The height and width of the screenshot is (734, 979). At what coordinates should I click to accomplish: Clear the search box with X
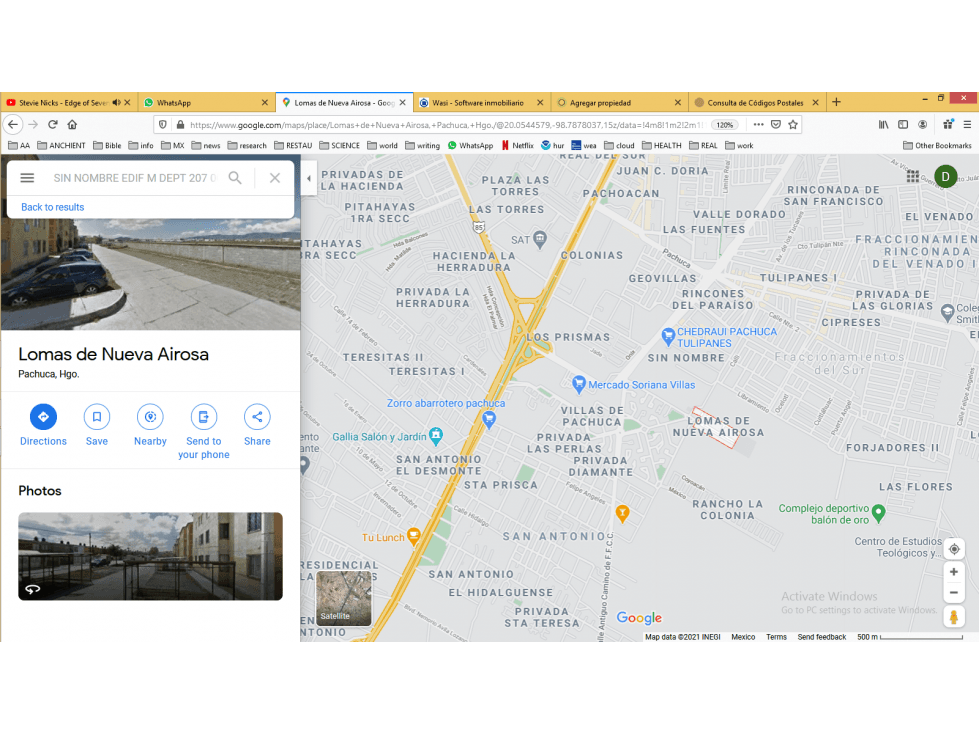(x=275, y=178)
